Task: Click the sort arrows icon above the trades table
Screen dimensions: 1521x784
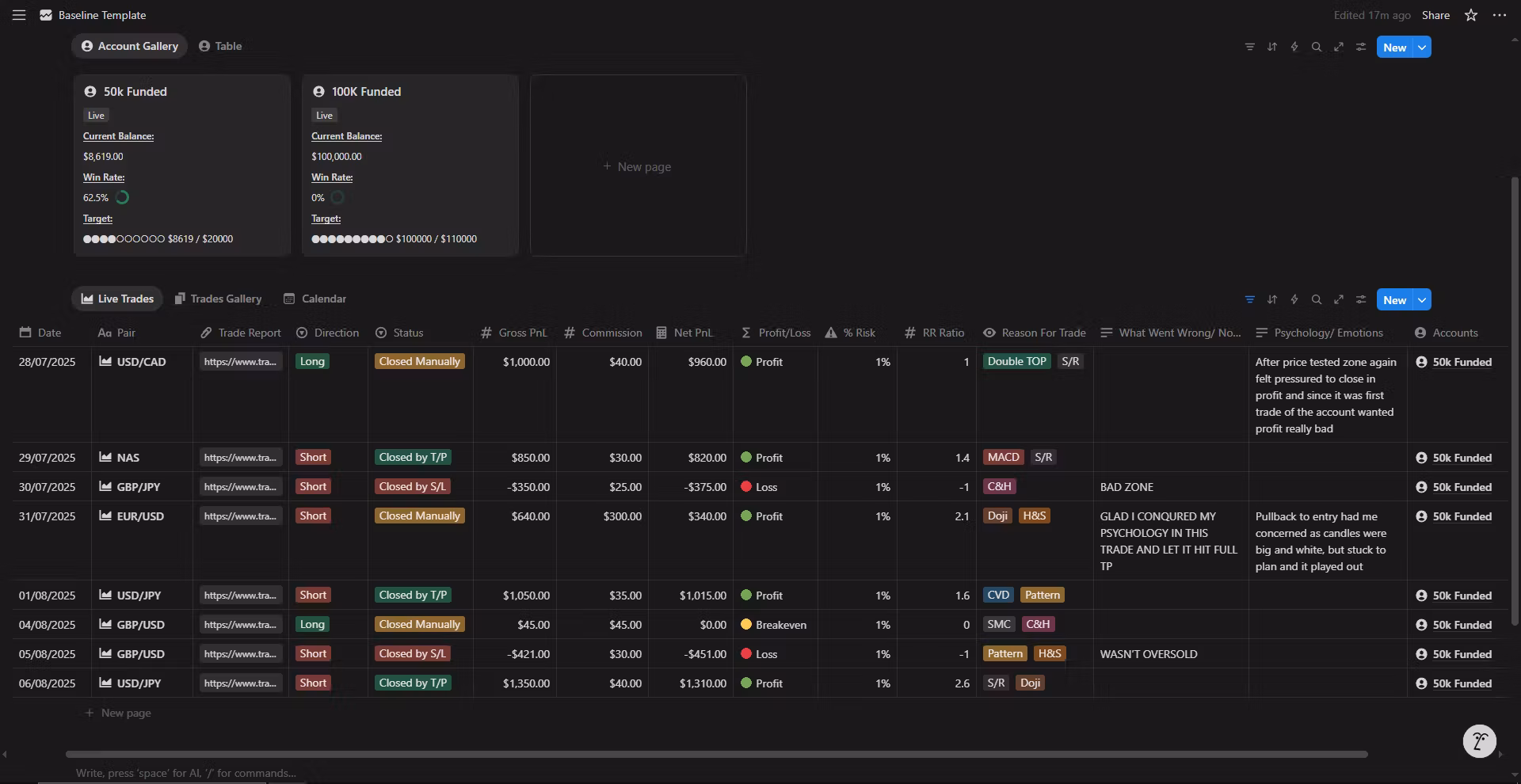Action: click(1272, 299)
